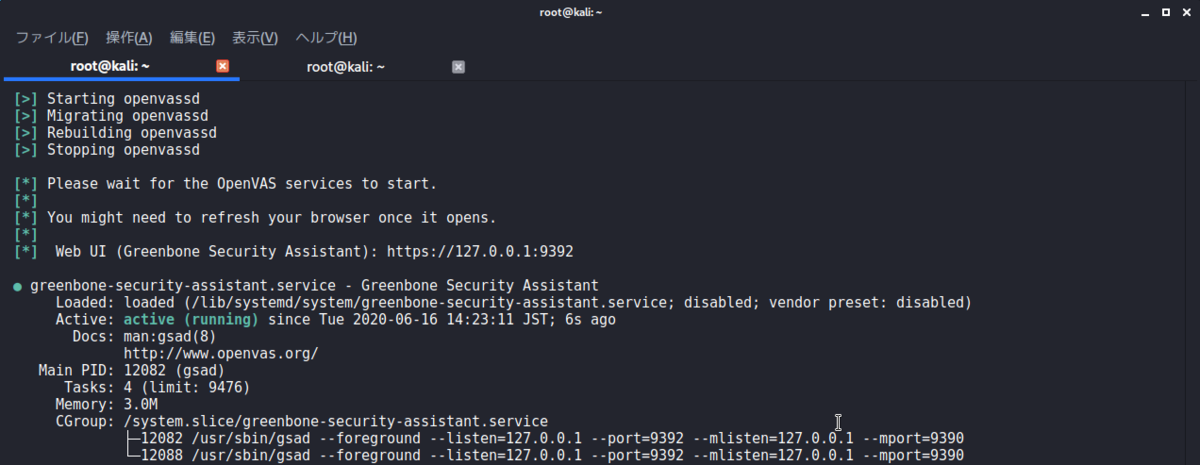The width and height of the screenshot is (1200, 465).
Task: Open the 編集(E) menu
Action: 192,38
